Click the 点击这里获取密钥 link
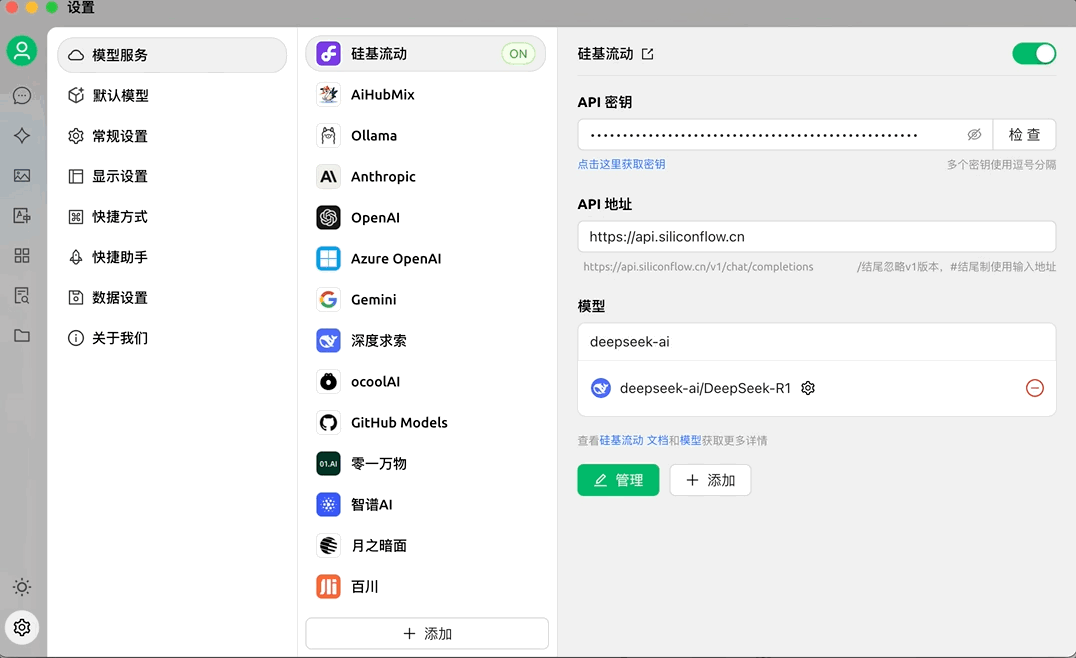The height and width of the screenshot is (658, 1076). click(621, 164)
